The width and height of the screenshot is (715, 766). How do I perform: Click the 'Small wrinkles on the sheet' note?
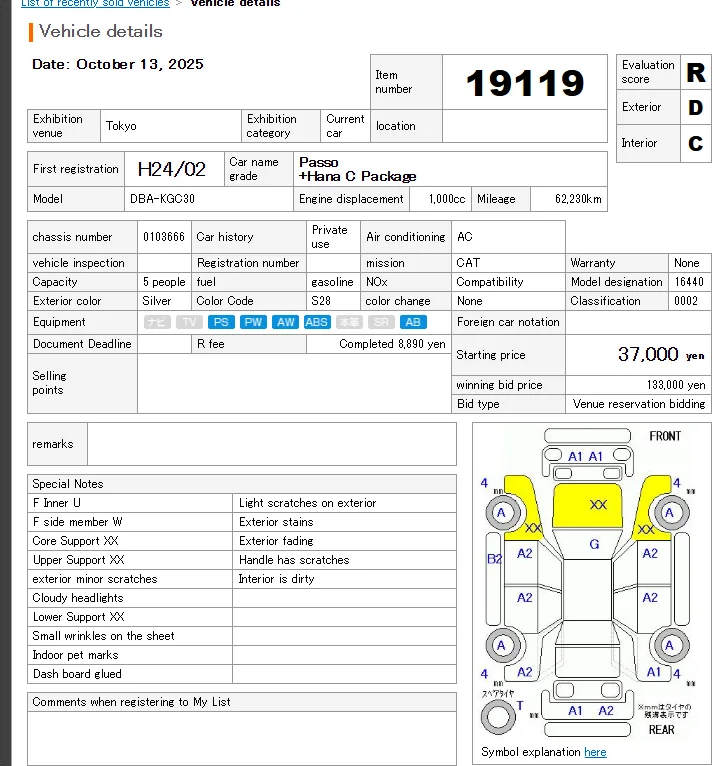[103, 636]
